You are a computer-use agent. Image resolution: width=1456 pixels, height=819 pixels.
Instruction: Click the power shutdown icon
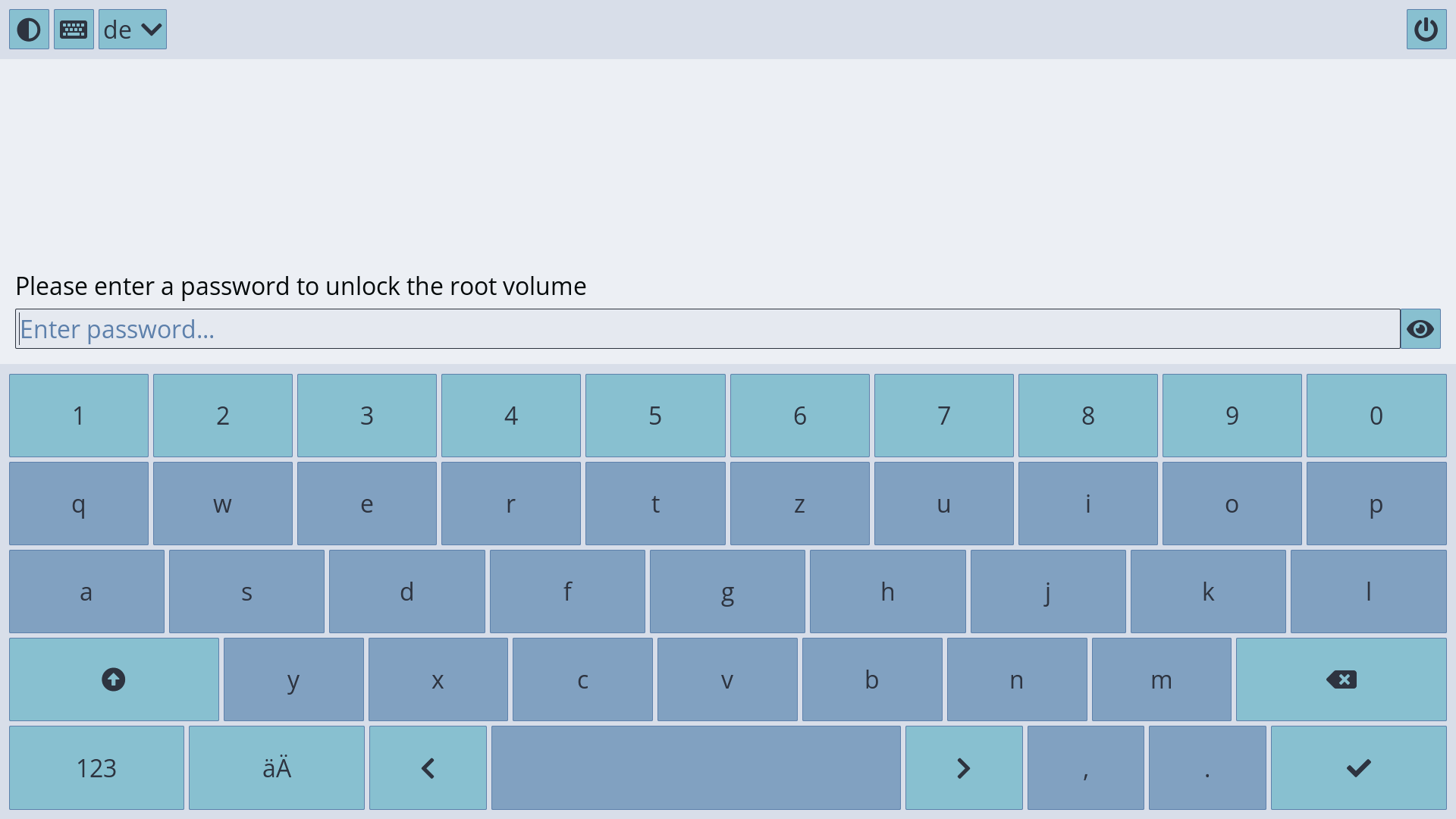(1426, 30)
